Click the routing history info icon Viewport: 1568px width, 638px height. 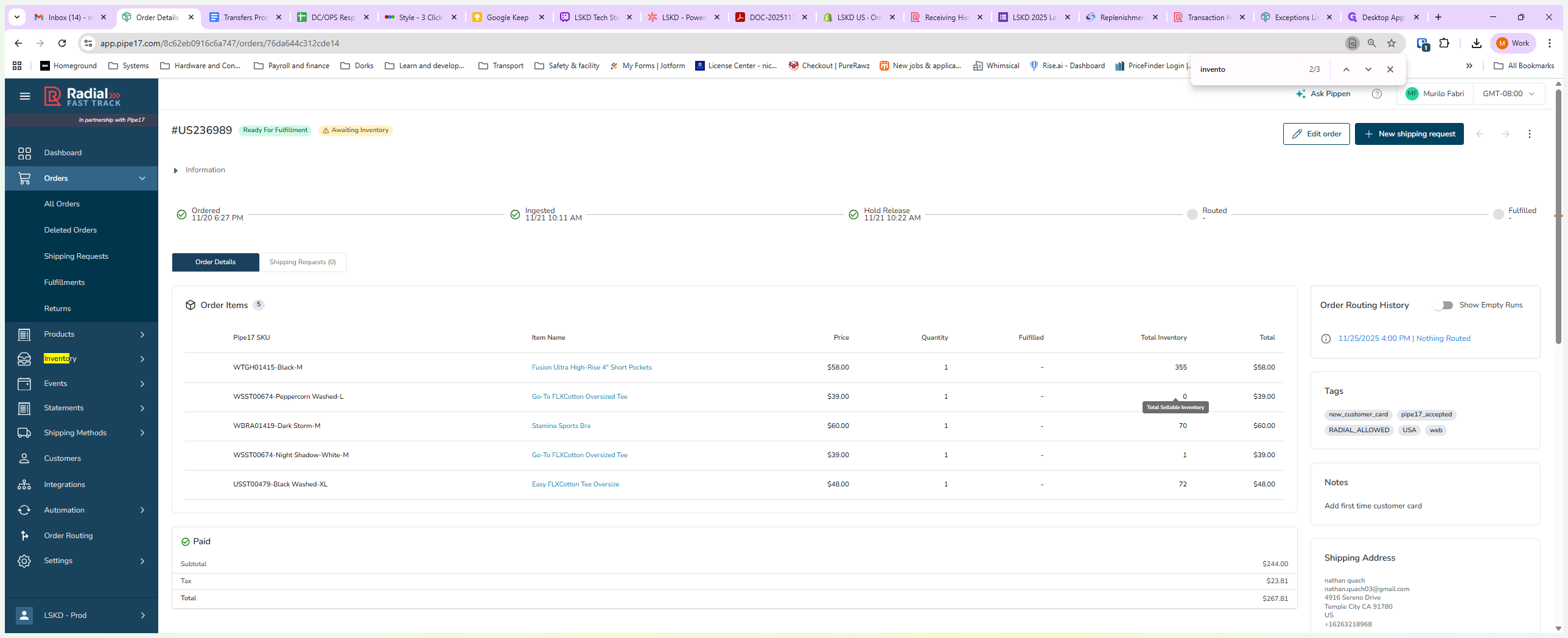(1326, 339)
